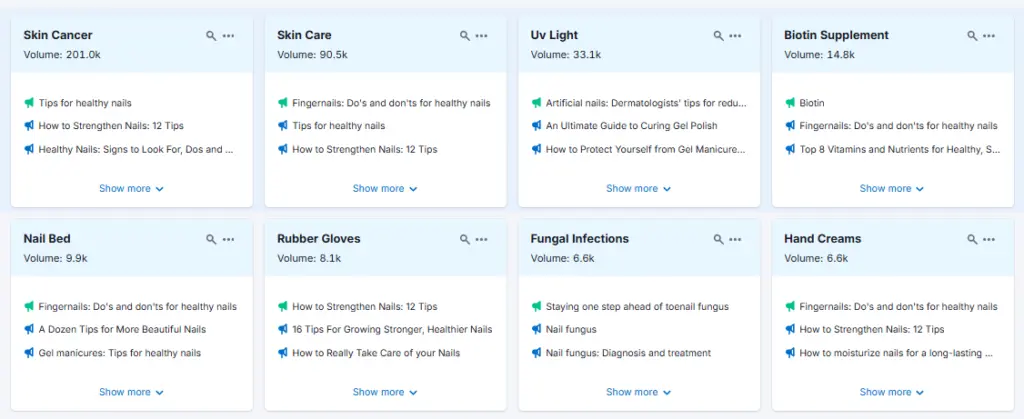Click the green megaphone icon beside Biotin
The image size is (1024, 419).
point(790,103)
